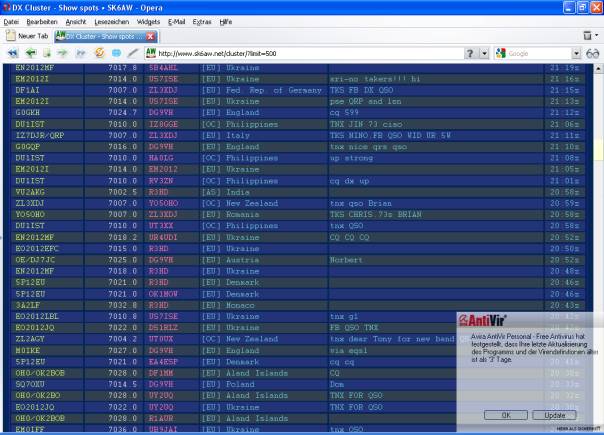Click the question mark address bar button
Viewport: 604px width, 435px height.
pyautogui.click(x=470, y=53)
